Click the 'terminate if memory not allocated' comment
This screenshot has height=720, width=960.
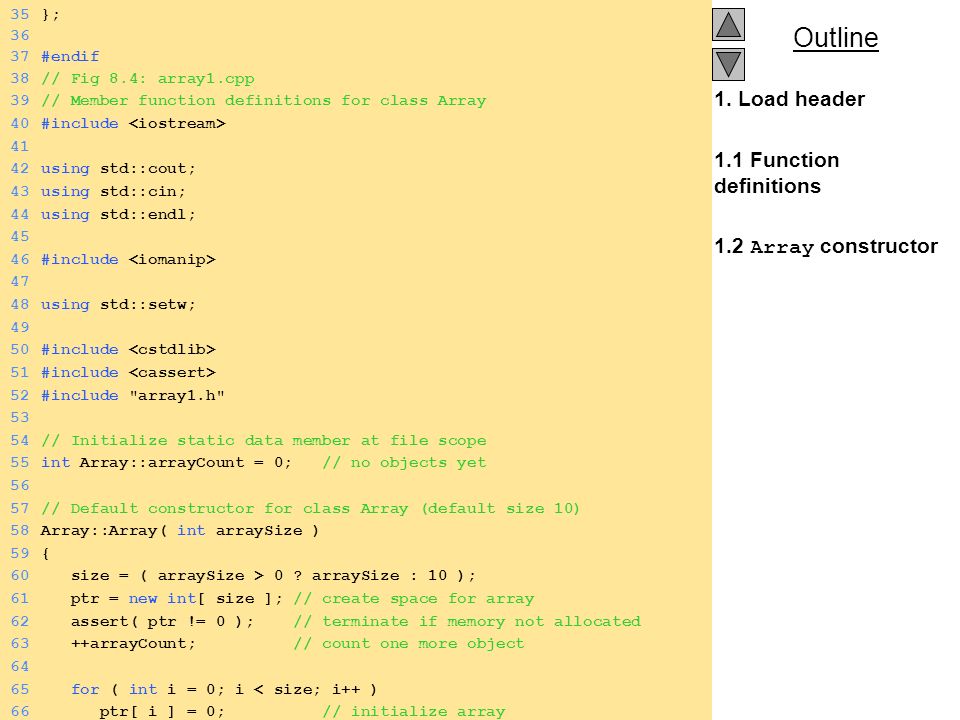[467, 621]
